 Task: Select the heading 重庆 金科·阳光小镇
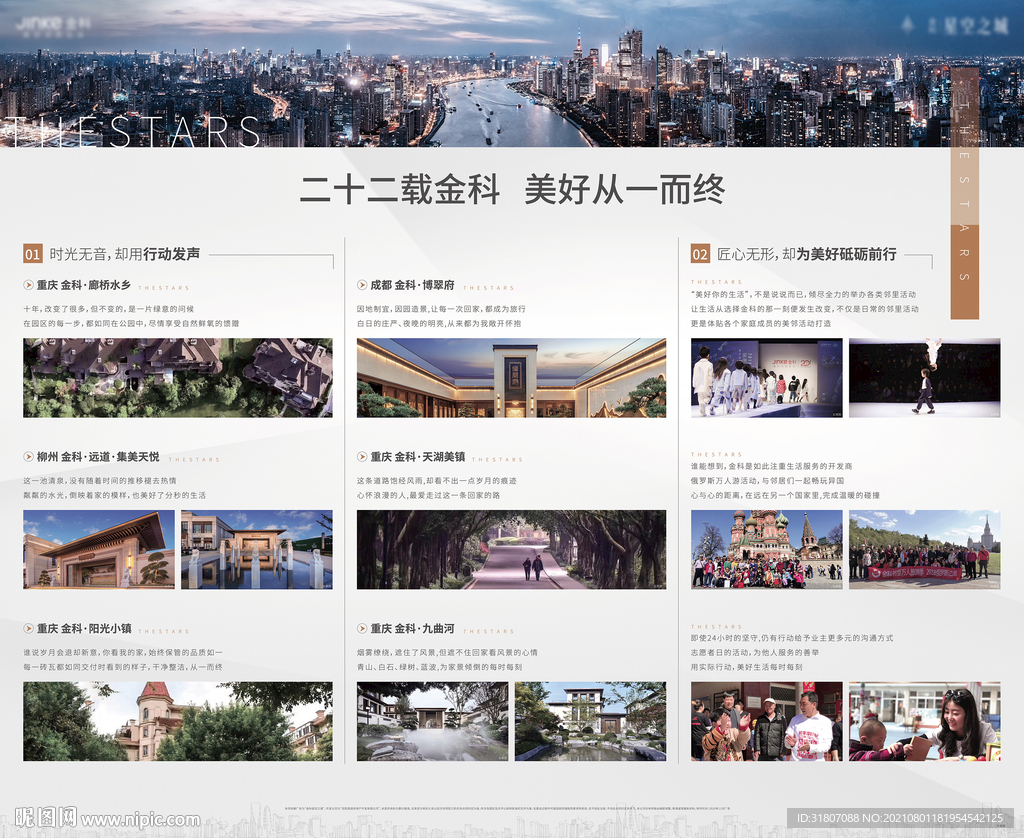tap(84, 628)
